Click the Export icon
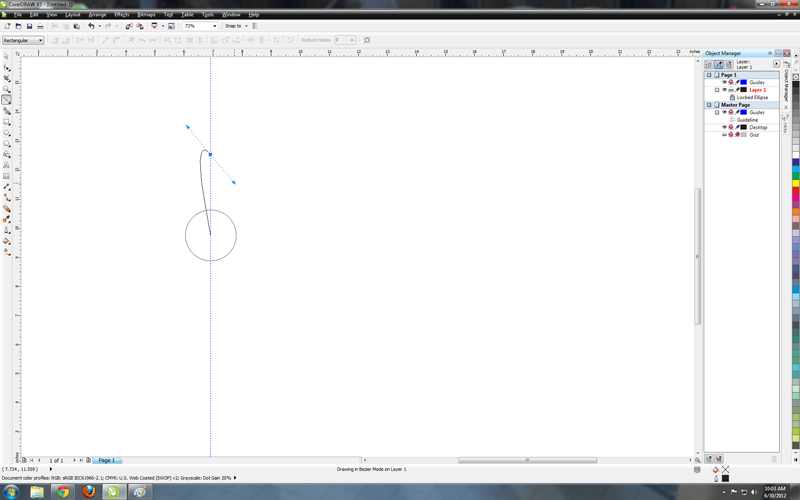The height and width of the screenshot is (500, 800). (x=140, y=26)
